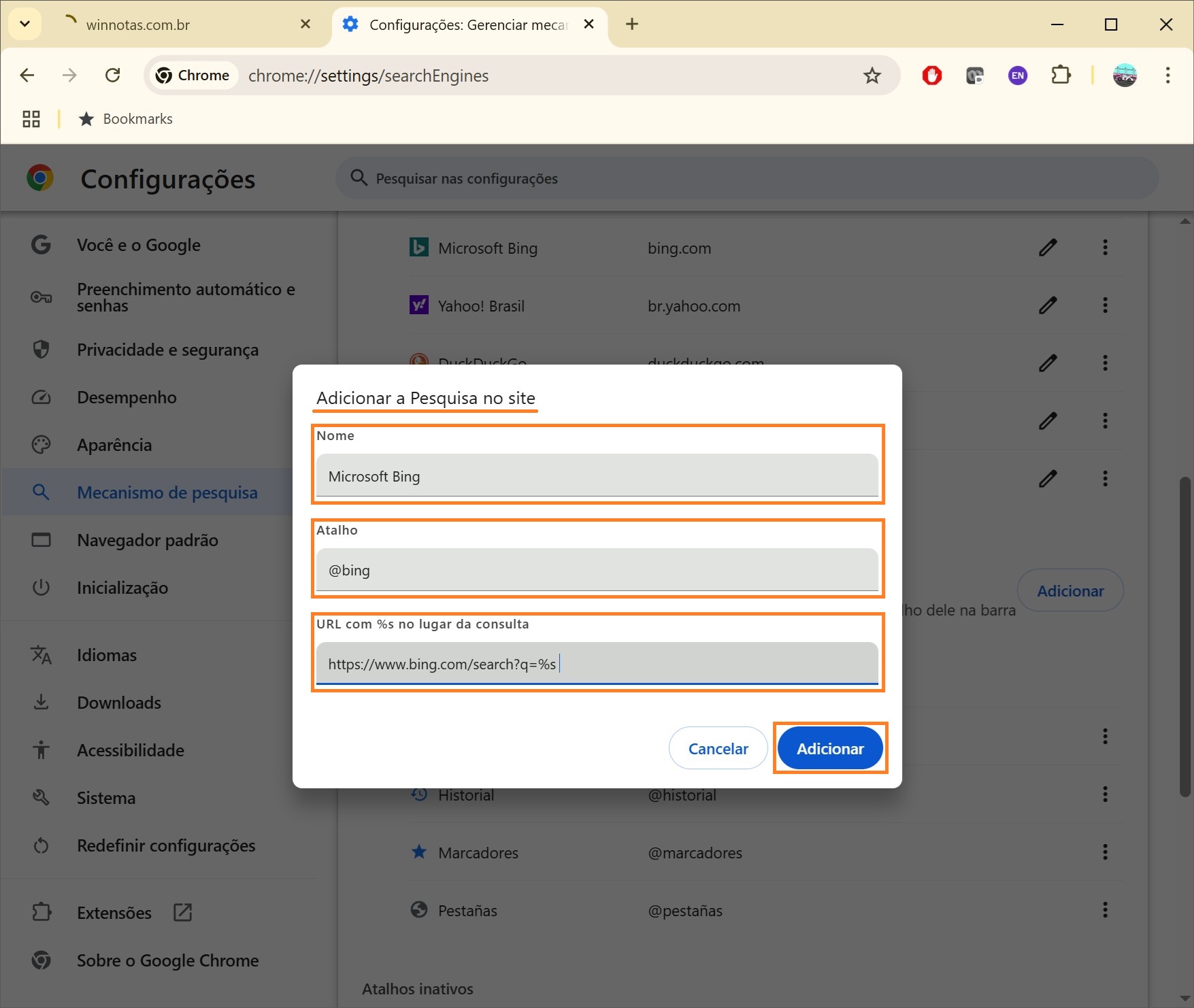Open more options for DuckDuckGo row

(x=1105, y=363)
